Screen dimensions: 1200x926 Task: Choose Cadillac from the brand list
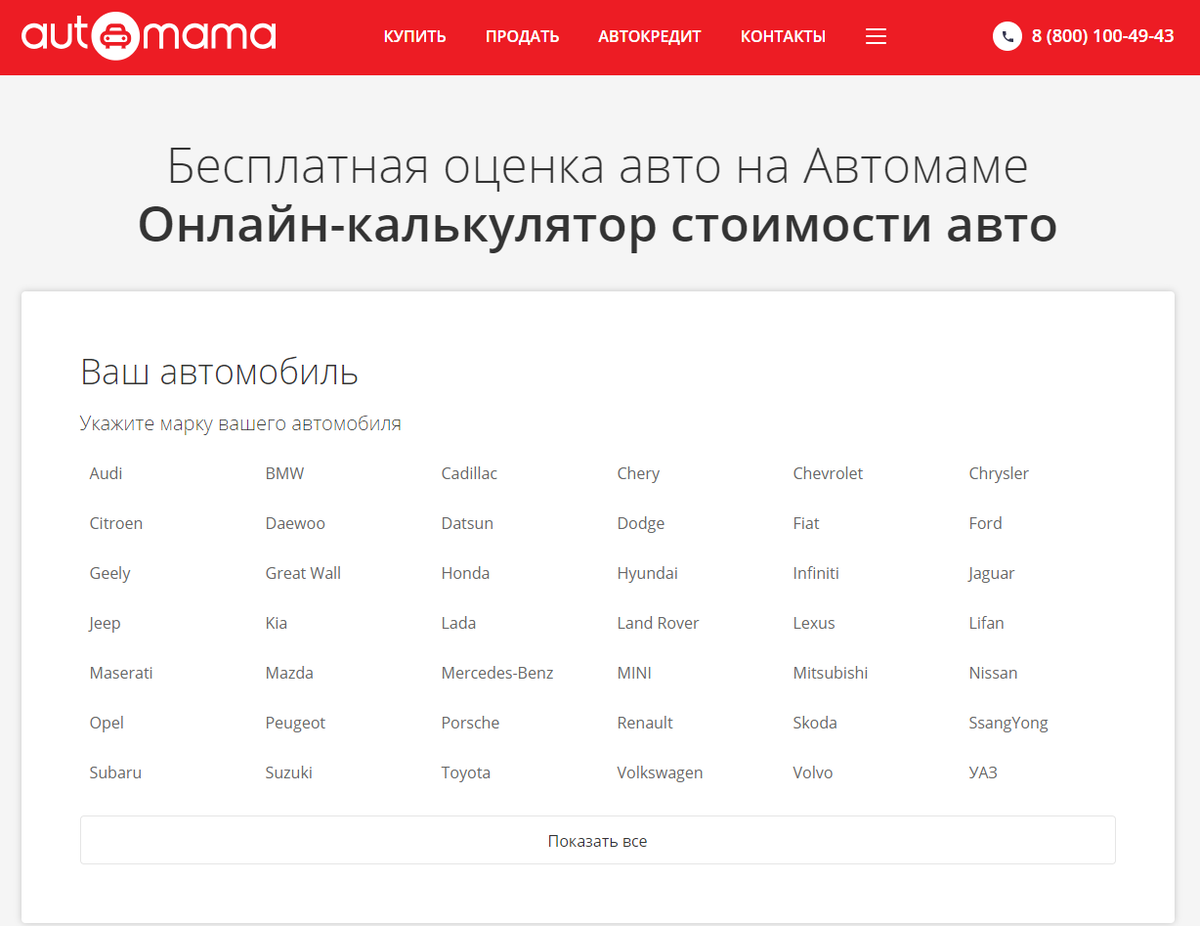[x=469, y=473]
